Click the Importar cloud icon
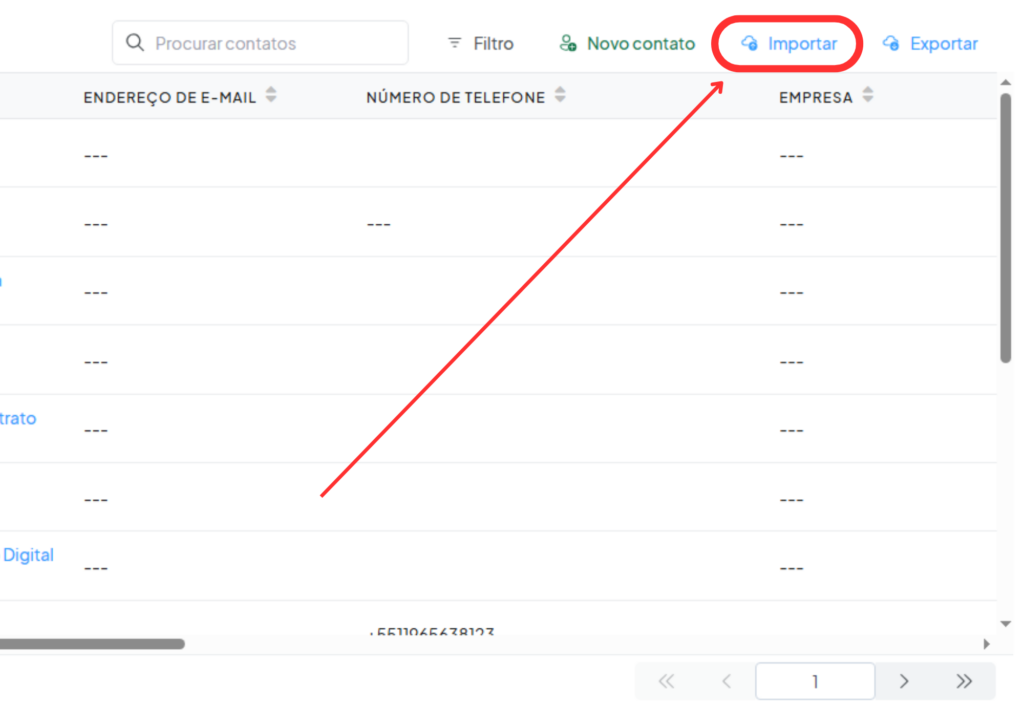1024x724 pixels. (749, 43)
